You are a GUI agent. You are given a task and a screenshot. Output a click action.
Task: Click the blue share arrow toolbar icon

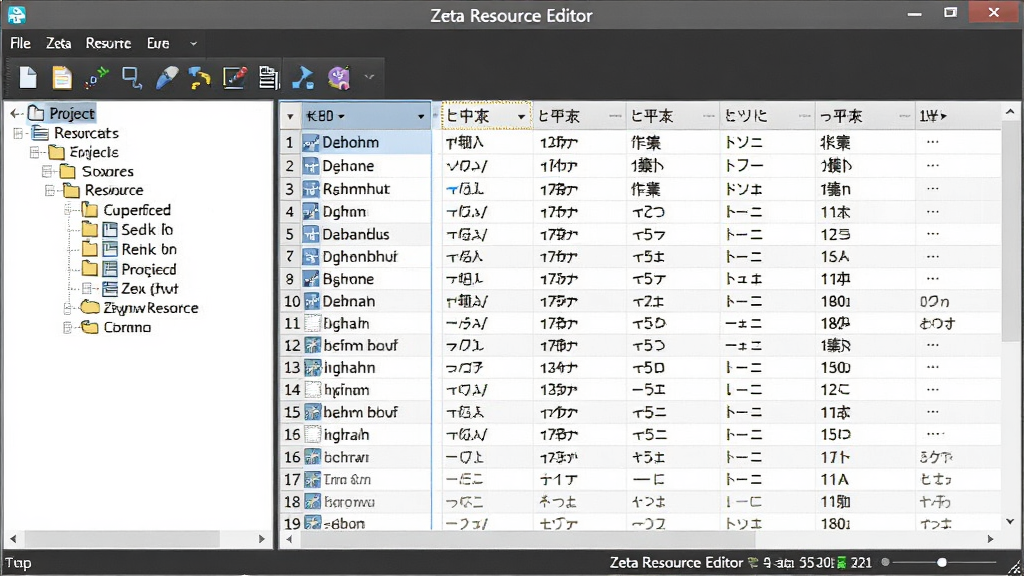click(x=303, y=78)
